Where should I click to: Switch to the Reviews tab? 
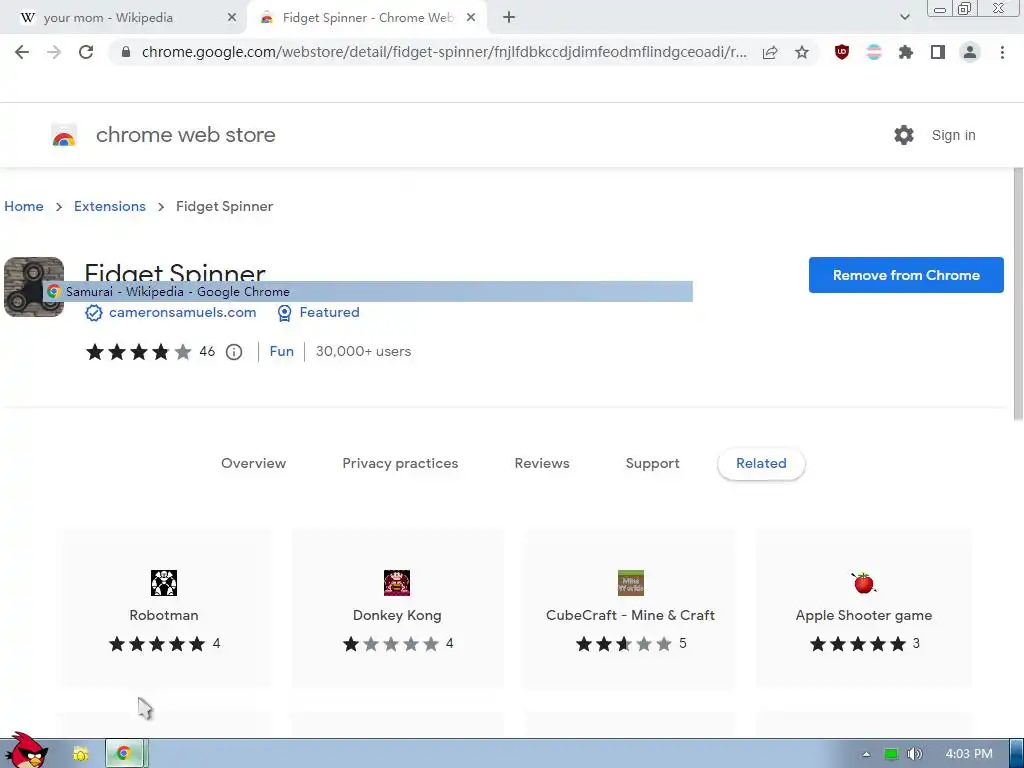[542, 464]
